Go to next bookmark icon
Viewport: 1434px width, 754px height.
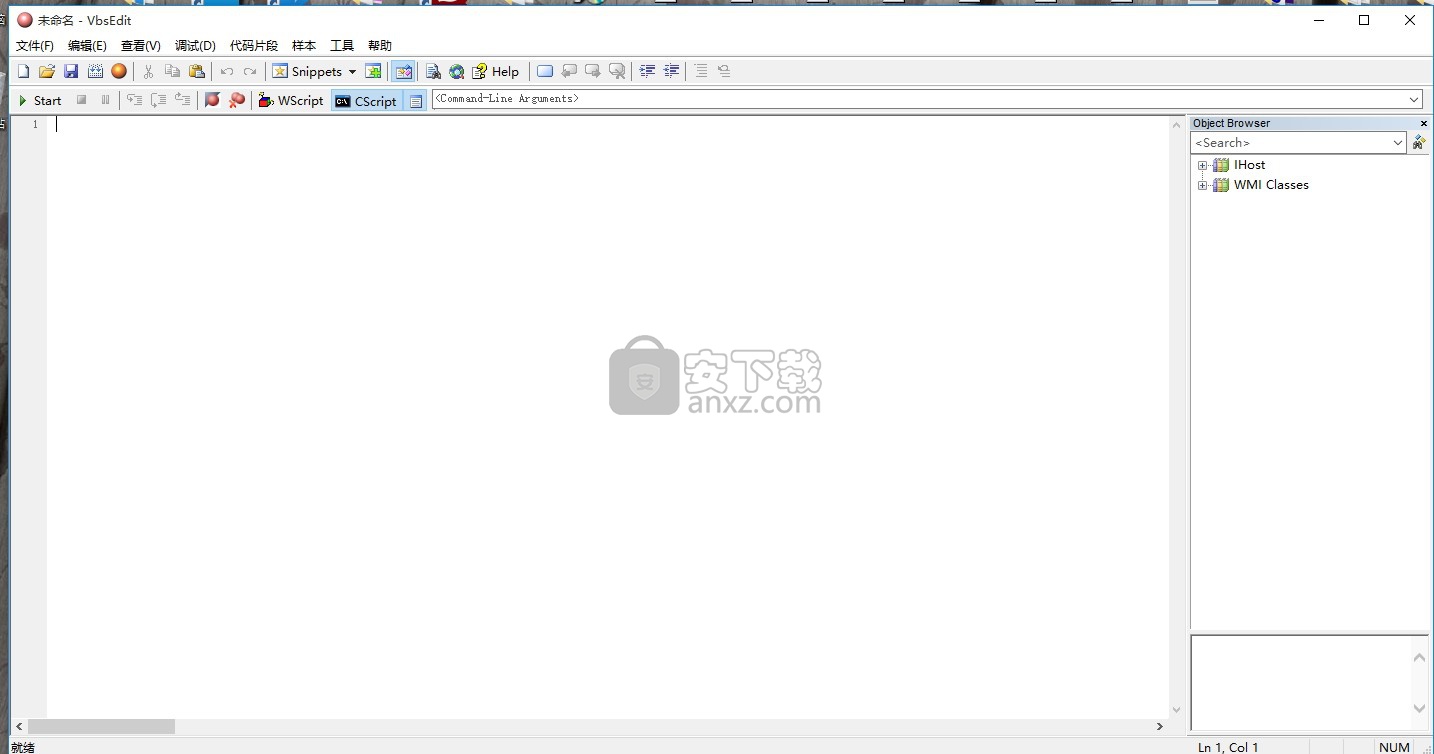[593, 71]
